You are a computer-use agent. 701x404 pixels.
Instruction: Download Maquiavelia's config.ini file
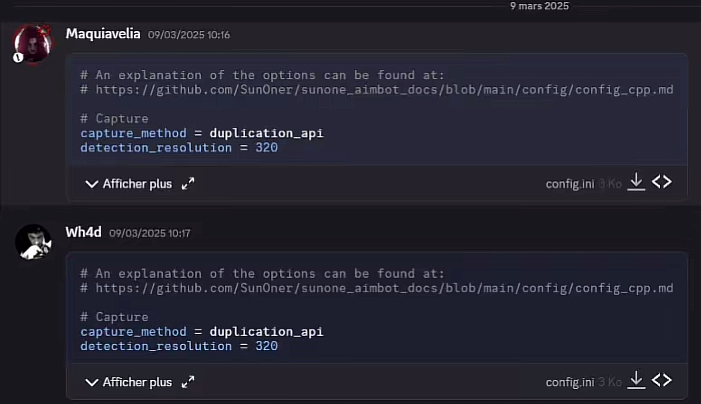[636, 182]
